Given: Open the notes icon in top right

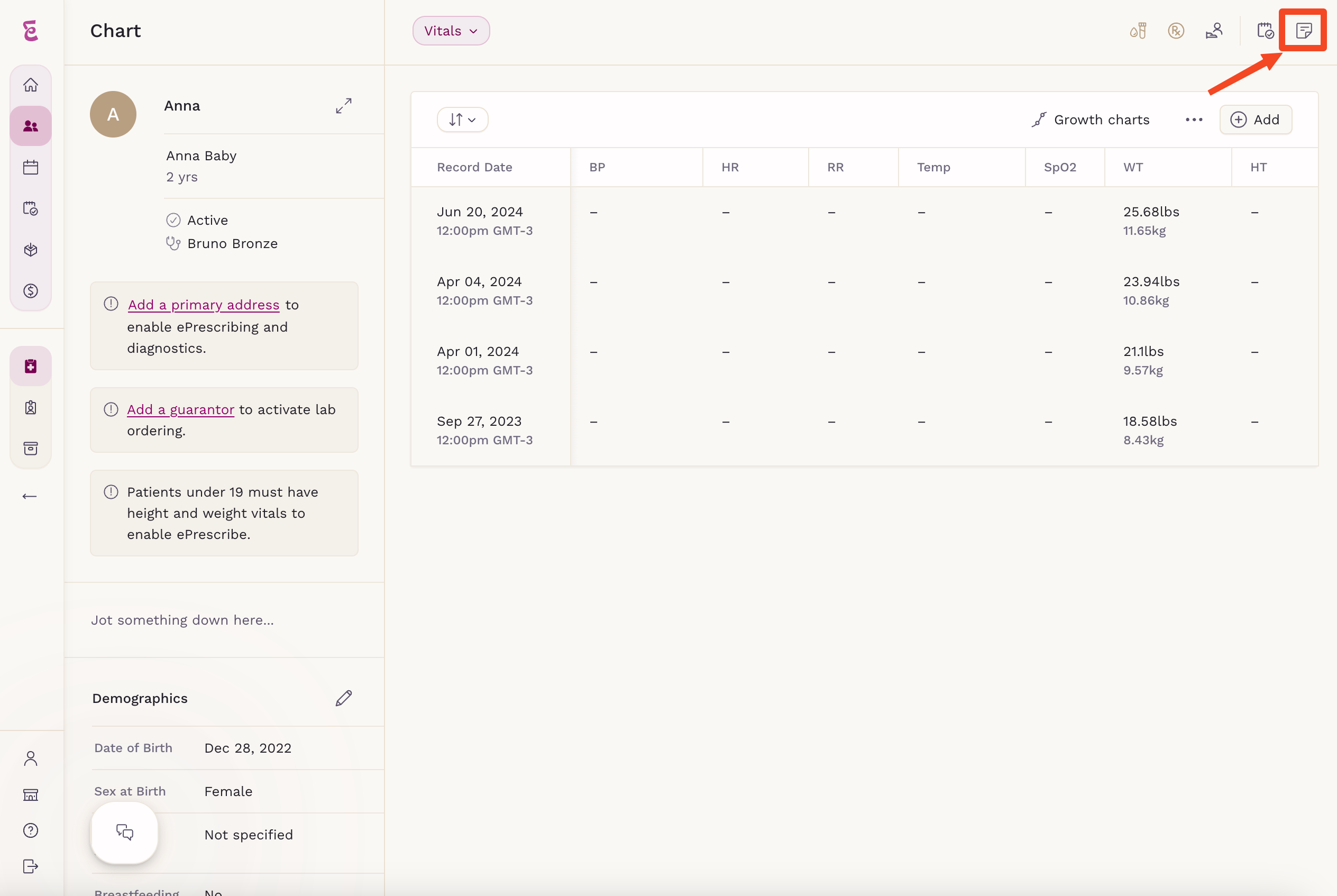Looking at the screenshot, I should click(1304, 31).
